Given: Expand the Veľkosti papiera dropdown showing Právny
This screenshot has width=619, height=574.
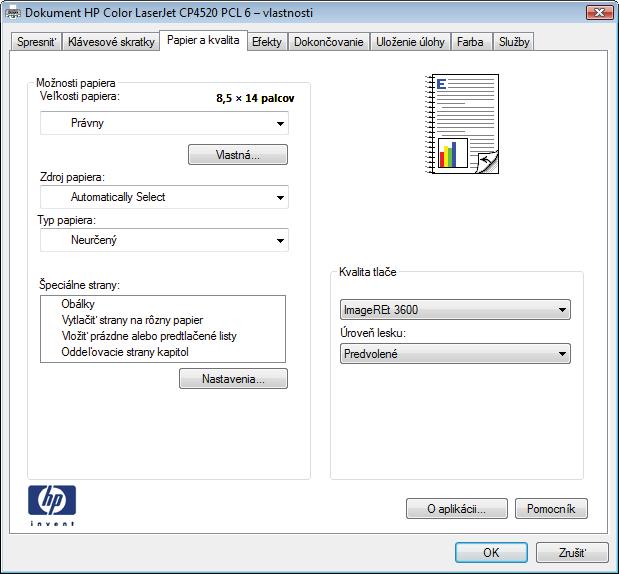Looking at the screenshot, I should tap(164, 123).
